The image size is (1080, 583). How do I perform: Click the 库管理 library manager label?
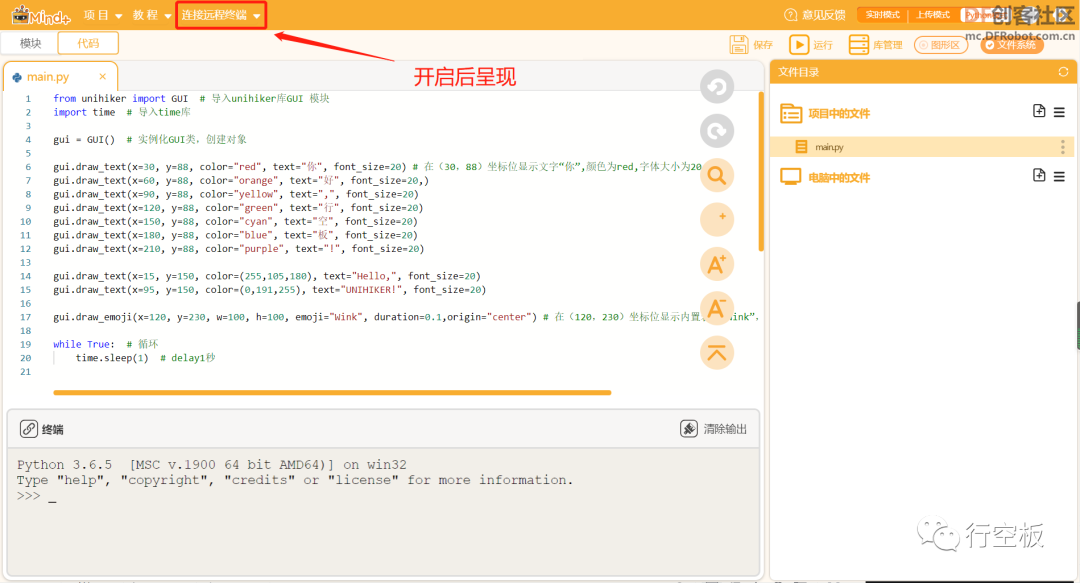click(x=887, y=45)
